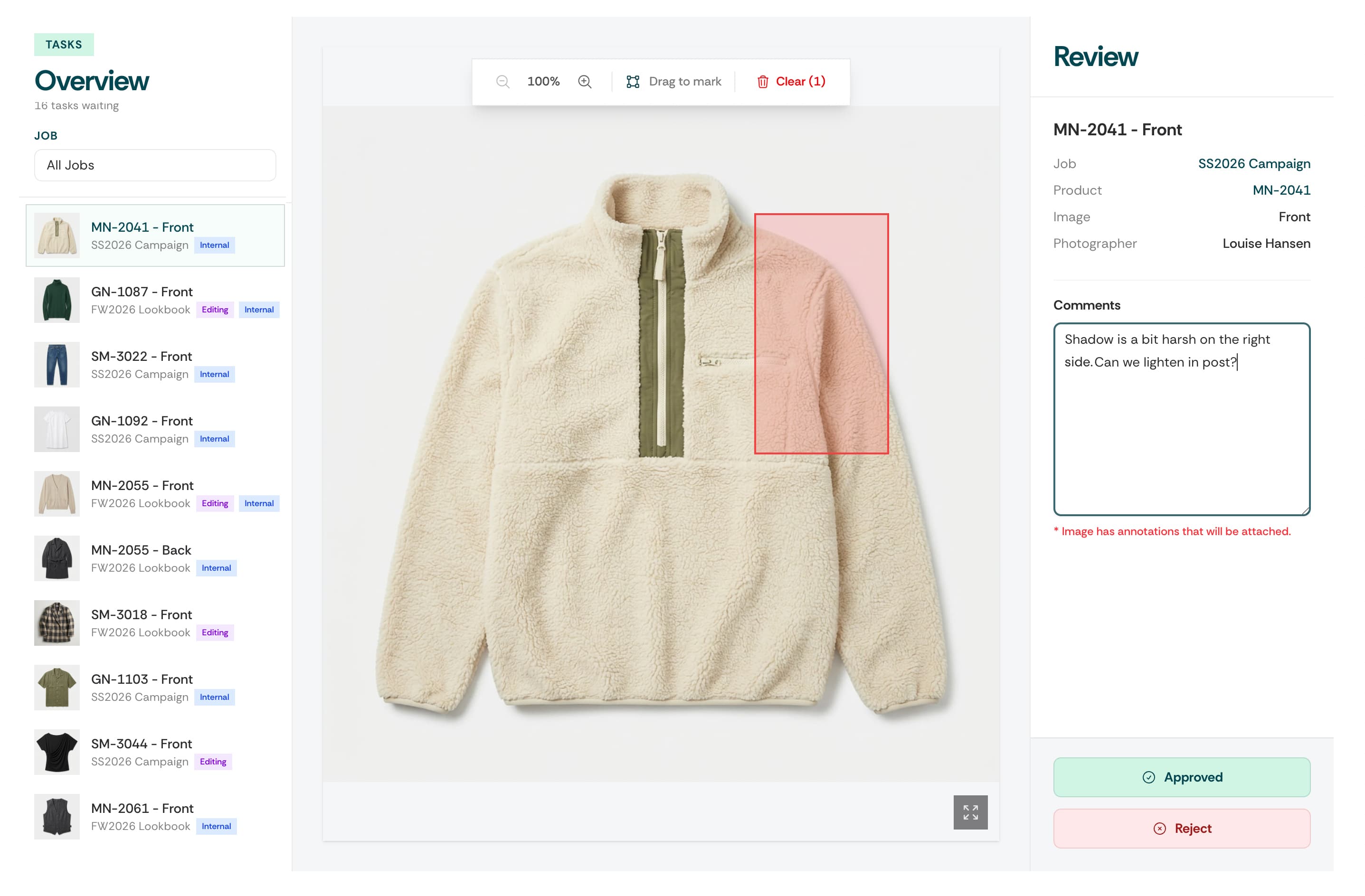Clear the annotation with the trash icon
1365x896 pixels.
762,81
